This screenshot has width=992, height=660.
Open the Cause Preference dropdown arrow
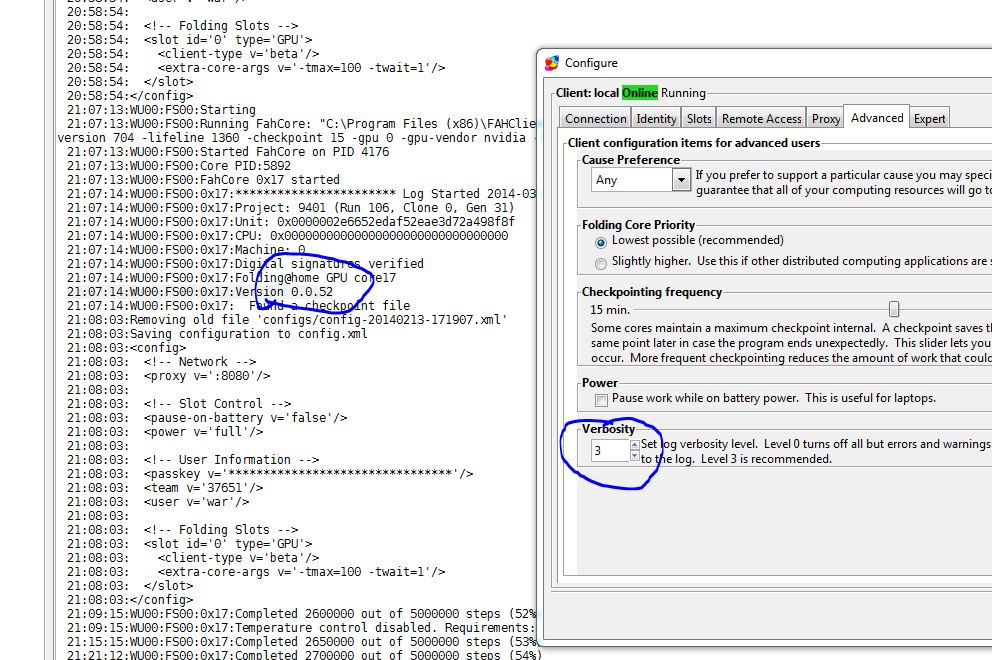click(x=681, y=180)
